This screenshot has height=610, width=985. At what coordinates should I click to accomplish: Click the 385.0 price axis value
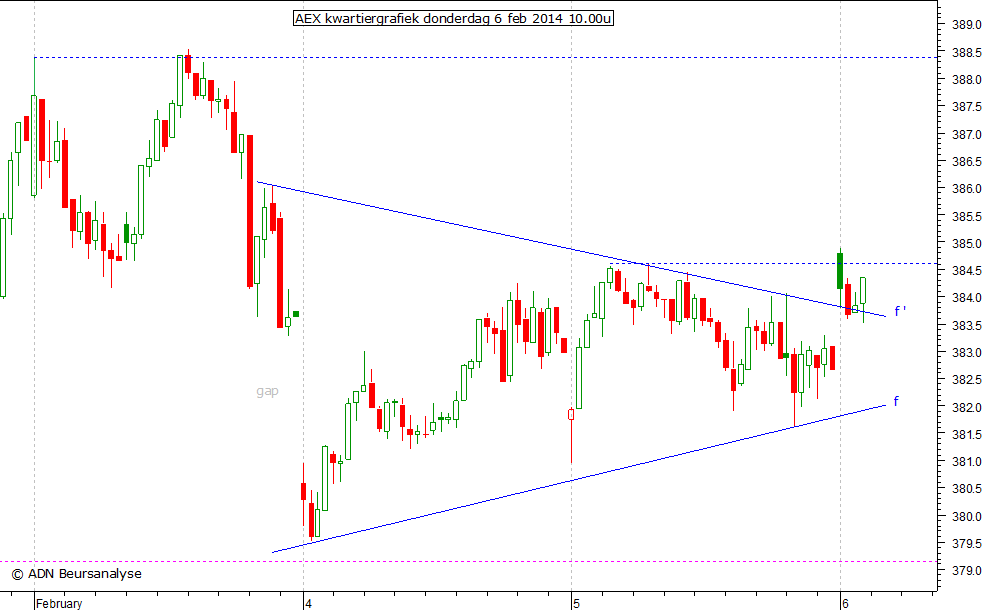click(966, 243)
